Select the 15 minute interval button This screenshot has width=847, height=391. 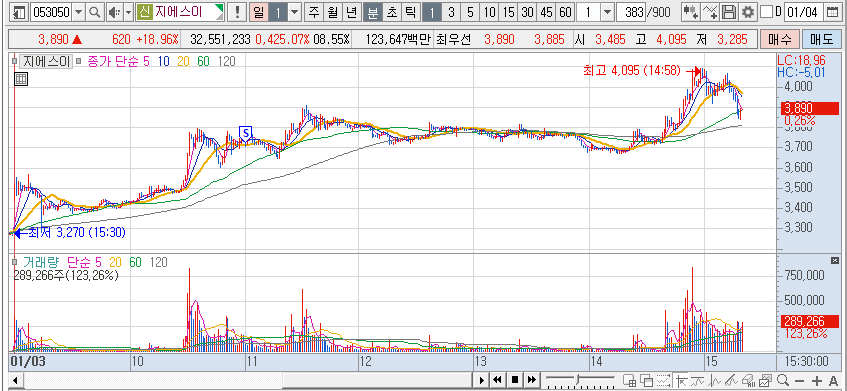508,12
